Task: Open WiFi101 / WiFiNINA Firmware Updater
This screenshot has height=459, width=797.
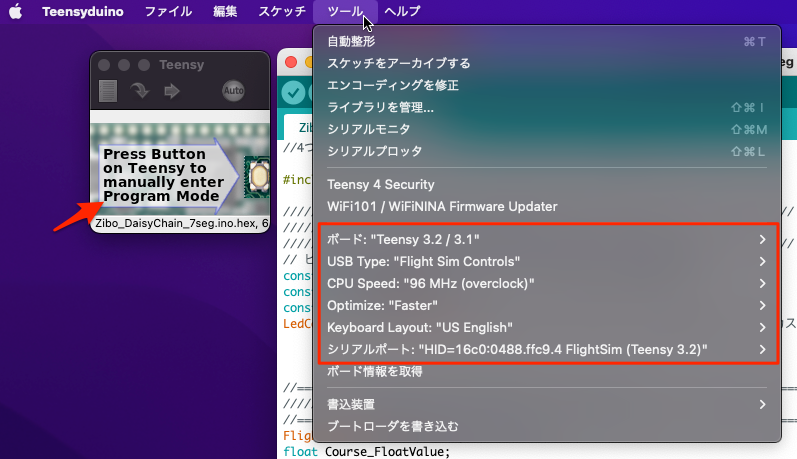Action: coord(547,206)
